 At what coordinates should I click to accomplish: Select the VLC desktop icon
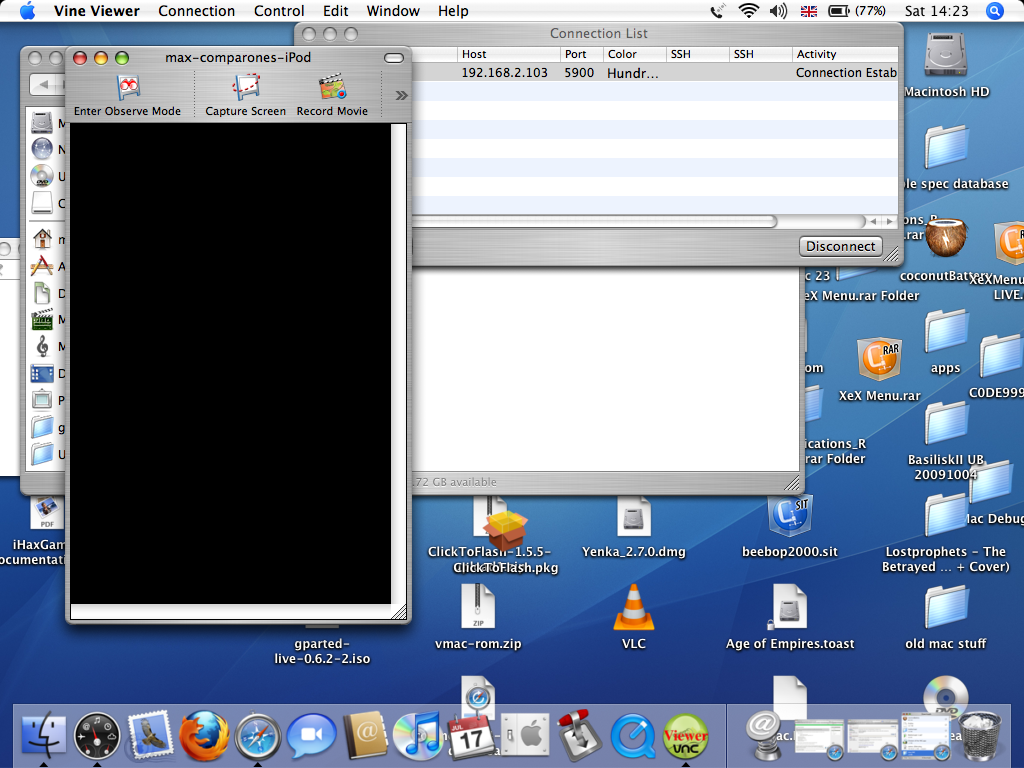coord(633,609)
